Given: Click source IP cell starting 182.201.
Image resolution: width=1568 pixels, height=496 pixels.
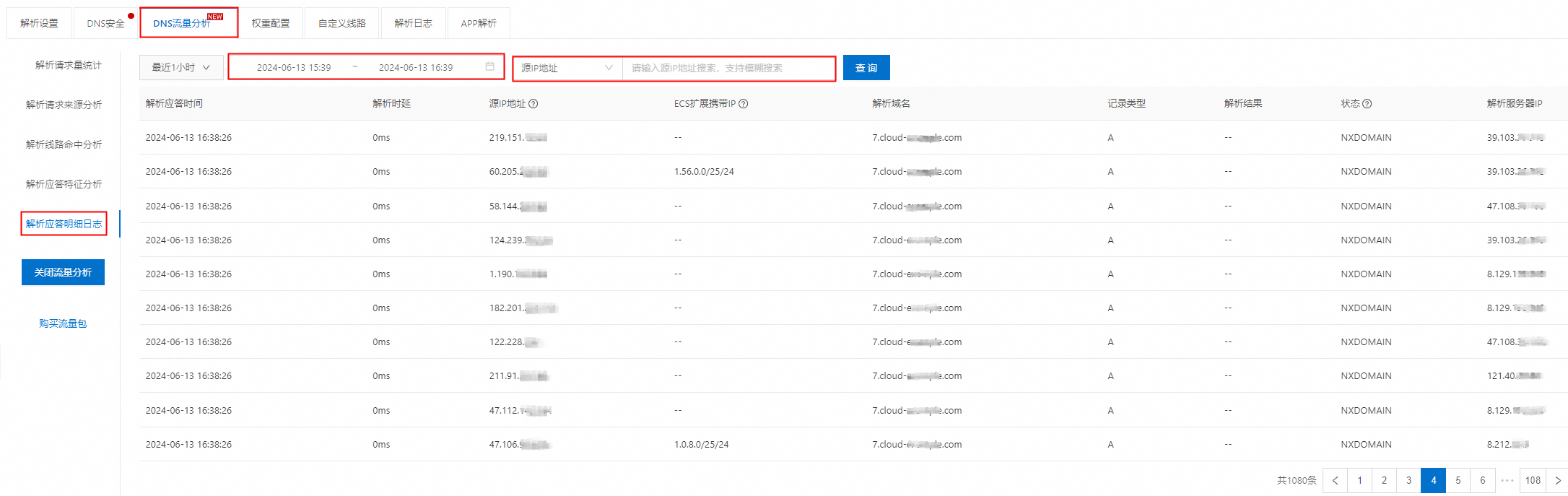Looking at the screenshot, I should point(523,308).
